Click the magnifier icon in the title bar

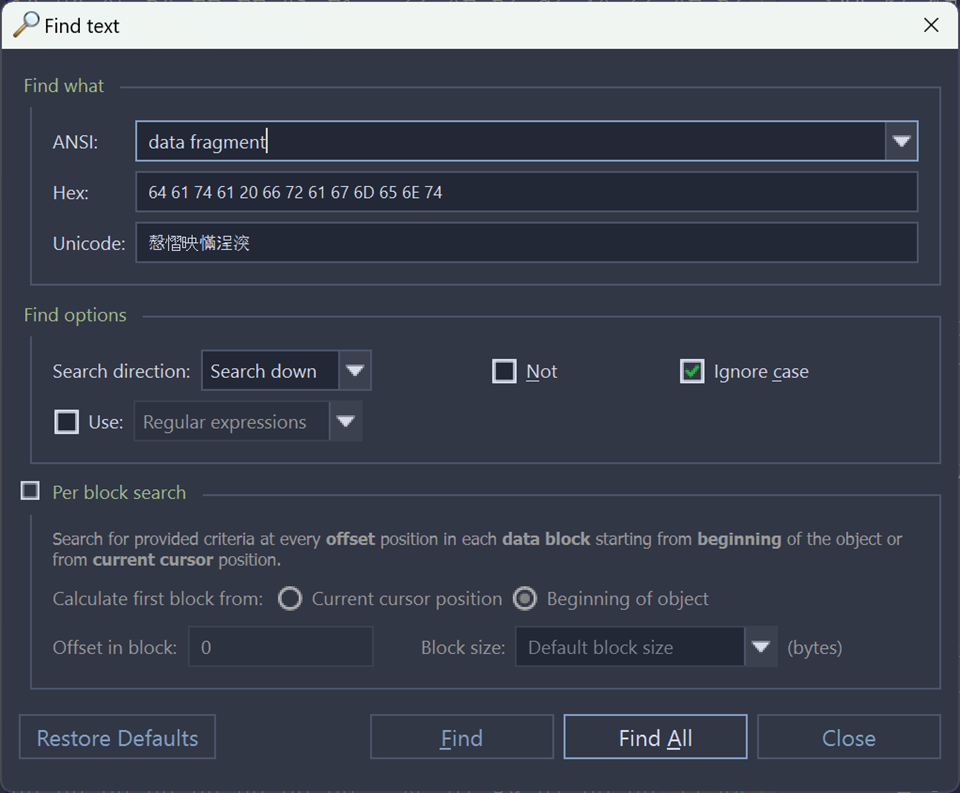(25, 24)
